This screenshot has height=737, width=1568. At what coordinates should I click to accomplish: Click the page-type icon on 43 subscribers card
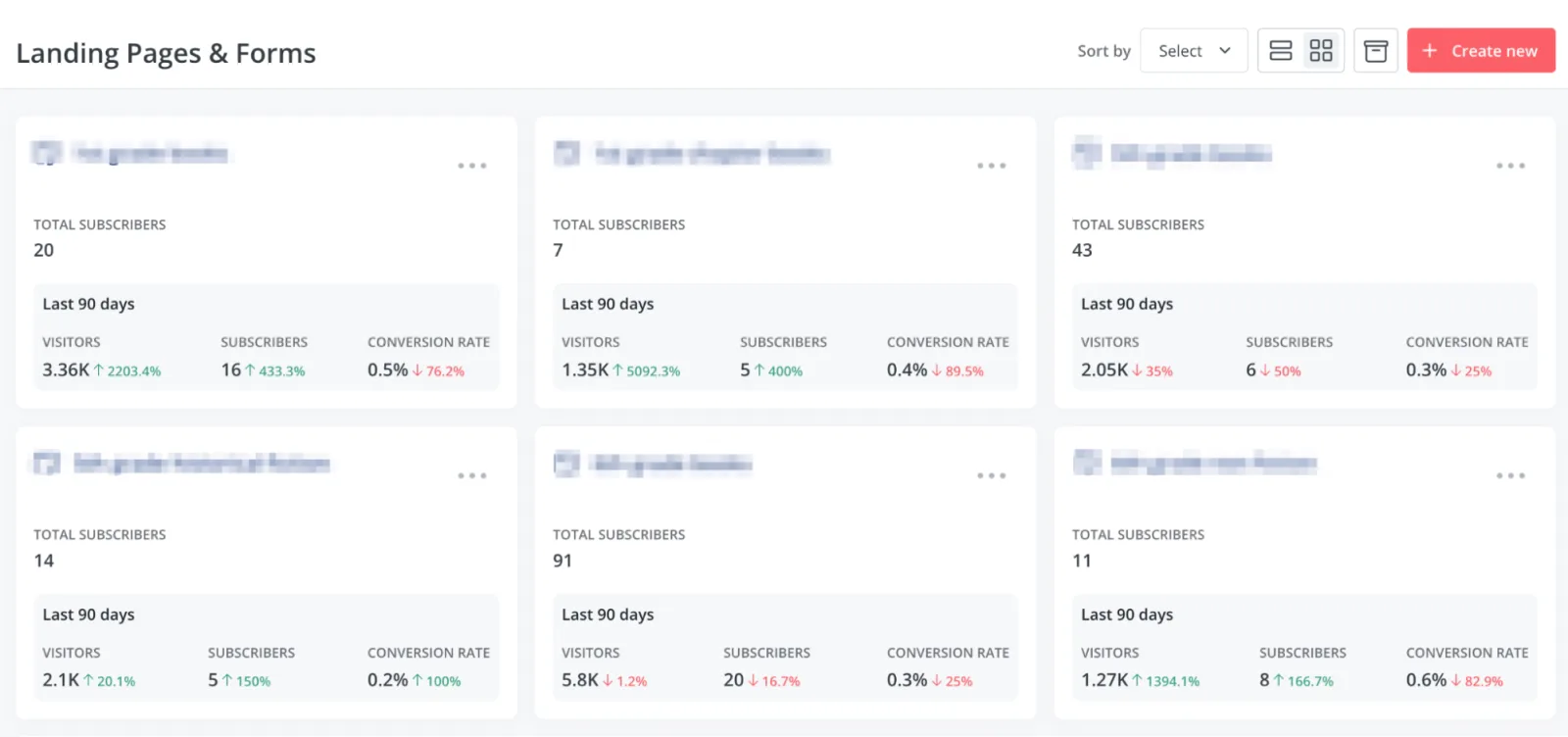pos(1087,153)
